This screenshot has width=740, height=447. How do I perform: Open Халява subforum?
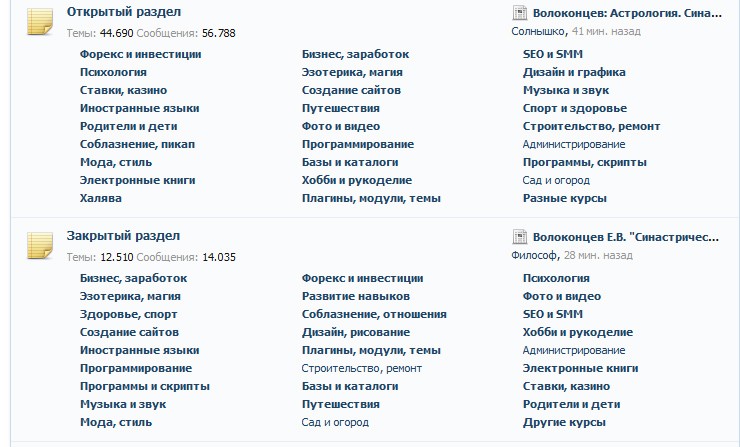click(x=101, y=198)
